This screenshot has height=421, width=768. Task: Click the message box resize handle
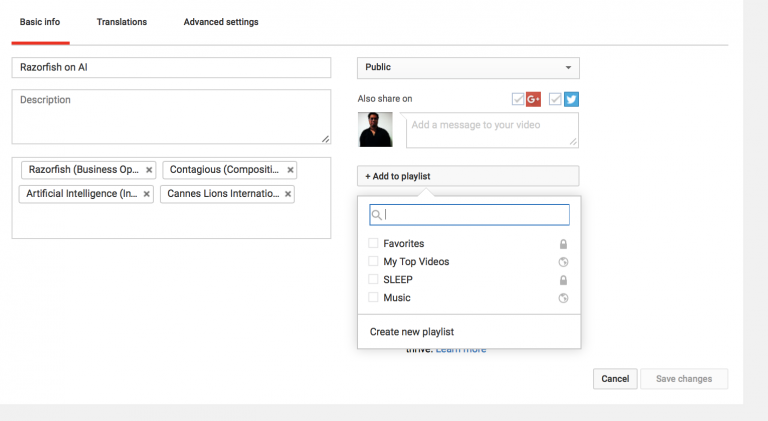coord(573,142)
